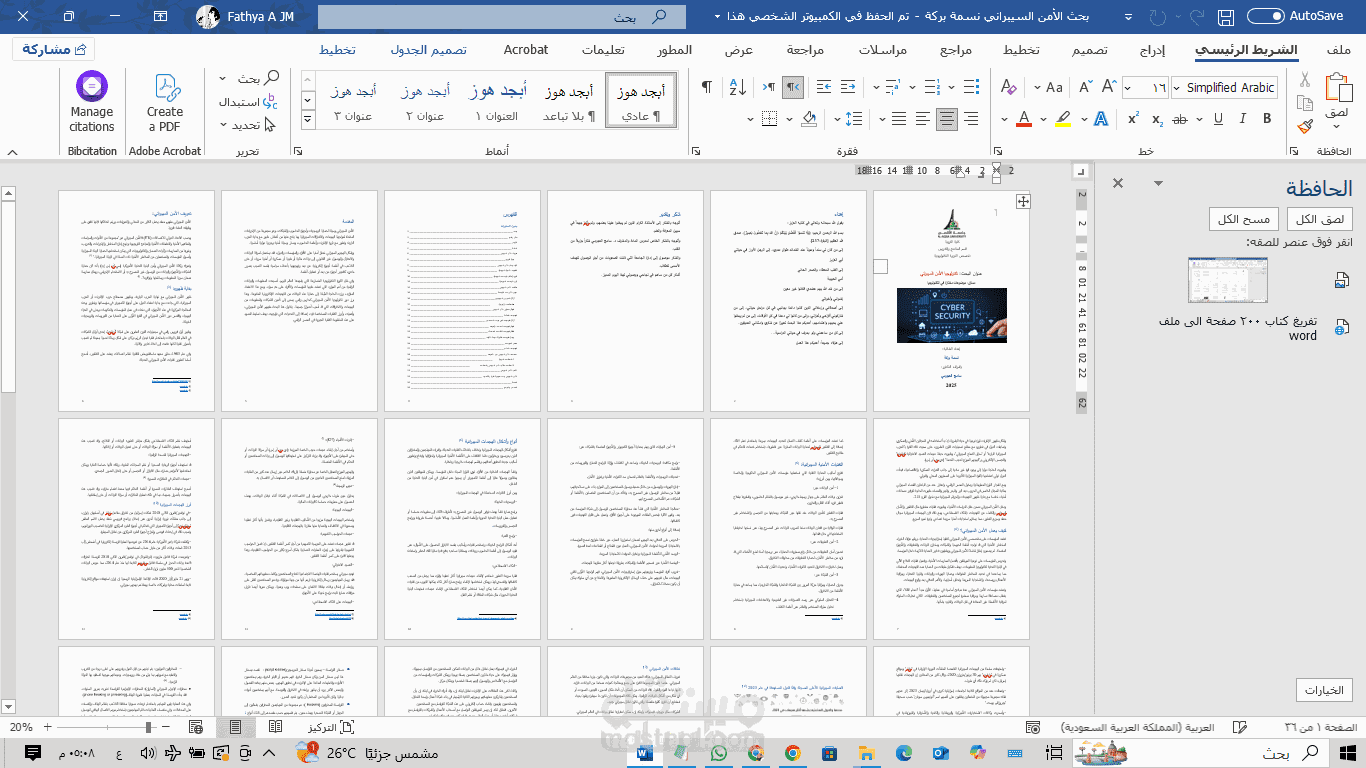Open the مراجع ribbon tab
The width and height of the screenshot is (1366, 768).
pyautogui.click(x=956, y=50)
